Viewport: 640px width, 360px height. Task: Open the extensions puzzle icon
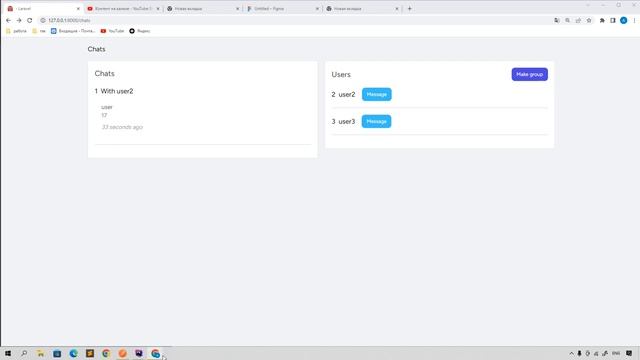click(602, 20)
